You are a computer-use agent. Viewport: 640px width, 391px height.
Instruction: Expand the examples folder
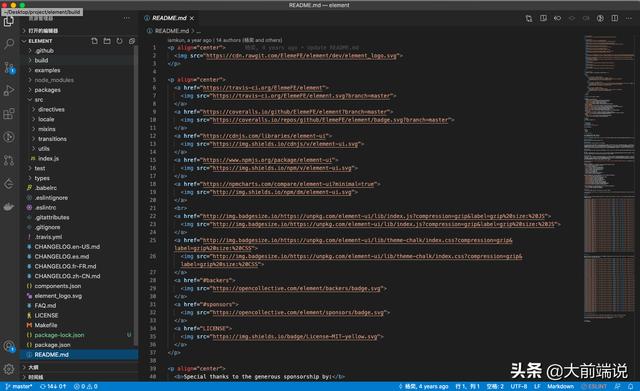[80, 70]
